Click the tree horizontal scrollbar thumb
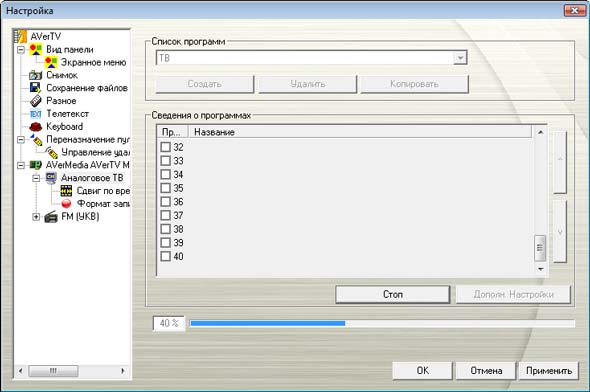The height and width of the screenshot is (392, 590). pos(53,371)
